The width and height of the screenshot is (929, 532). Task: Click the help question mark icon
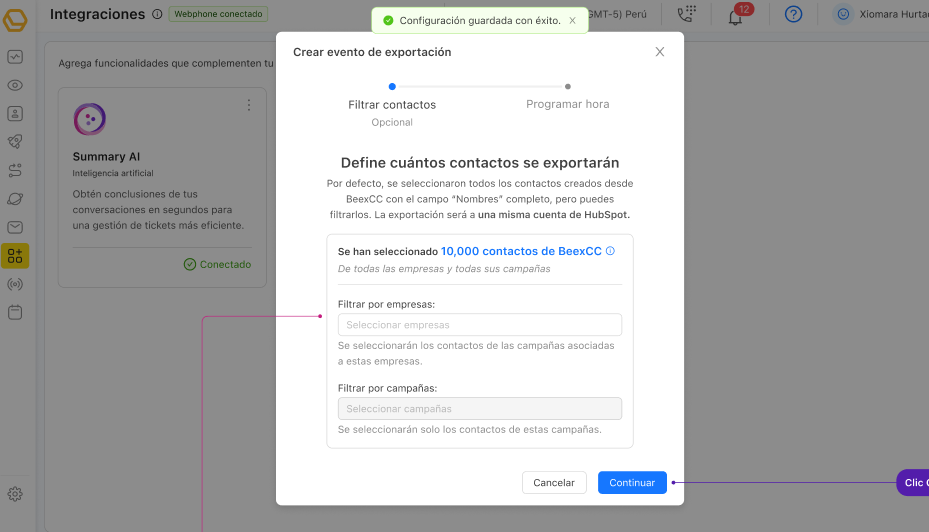tap(793, 15)
